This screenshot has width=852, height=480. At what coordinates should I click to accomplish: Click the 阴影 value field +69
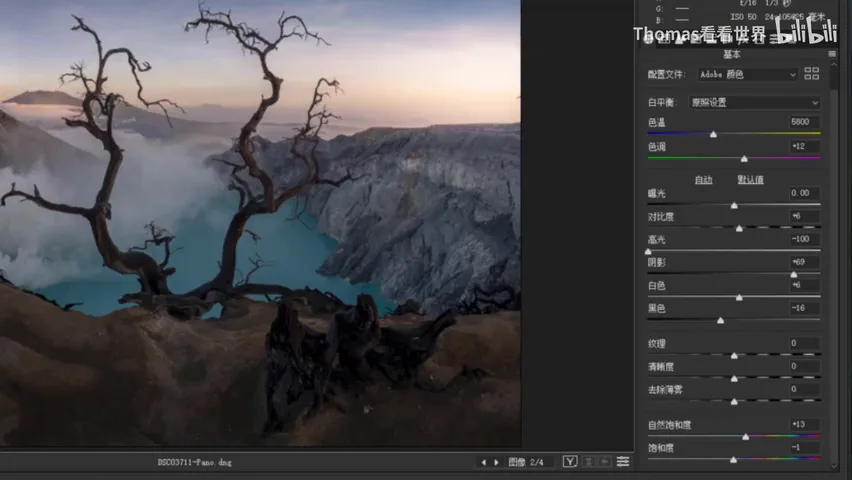(x=804, y=261)
